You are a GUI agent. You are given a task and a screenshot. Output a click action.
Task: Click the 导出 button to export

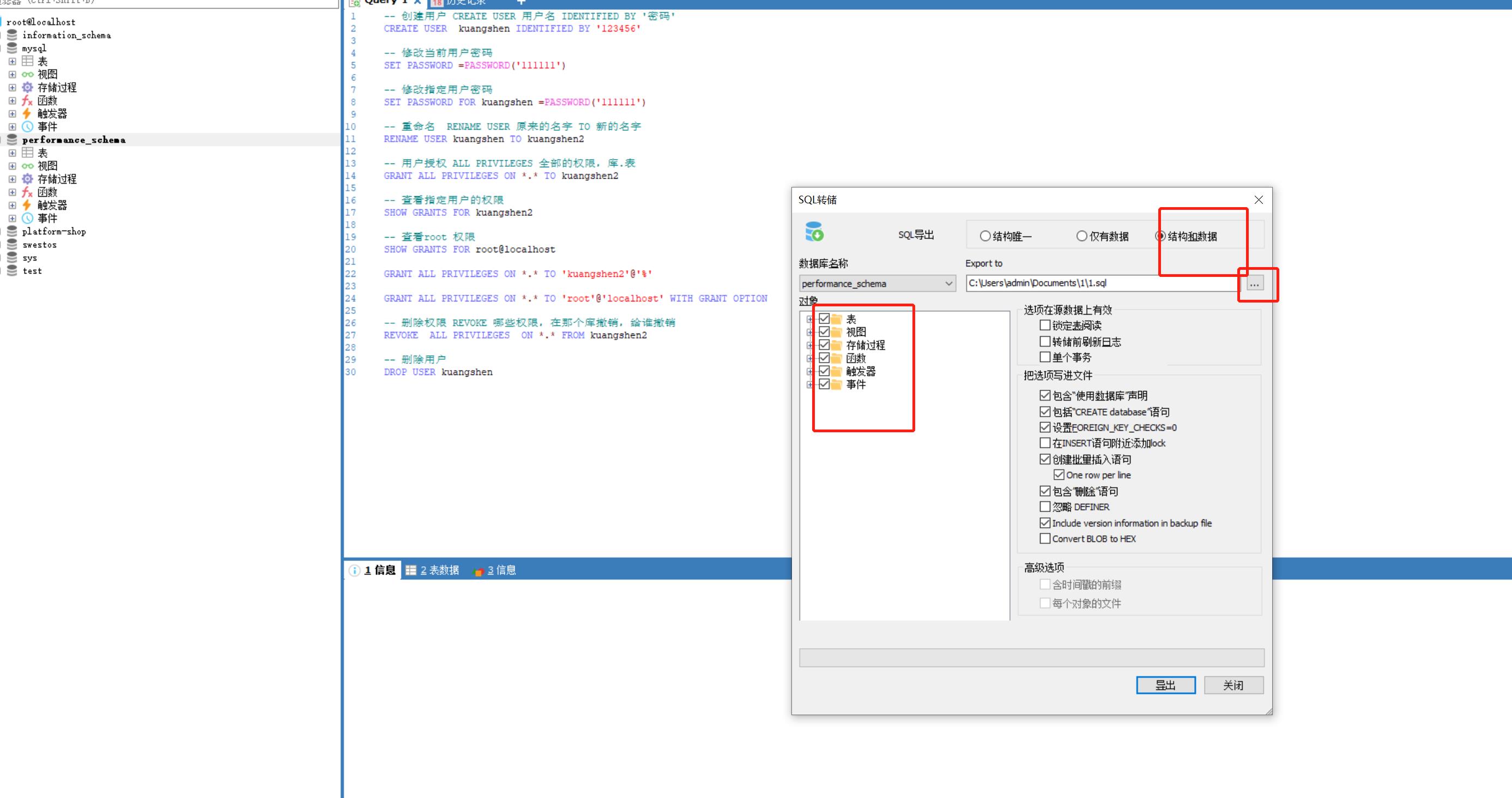(x=1165, y=685)
